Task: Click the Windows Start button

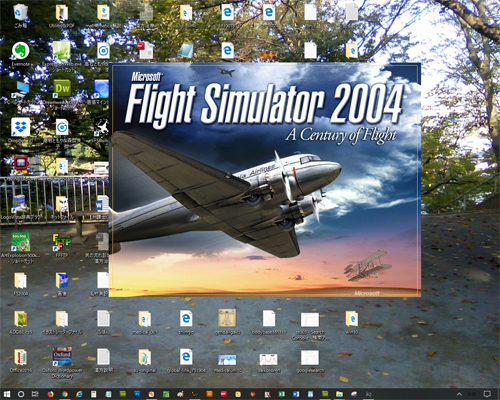Action: tap(7, 394)
